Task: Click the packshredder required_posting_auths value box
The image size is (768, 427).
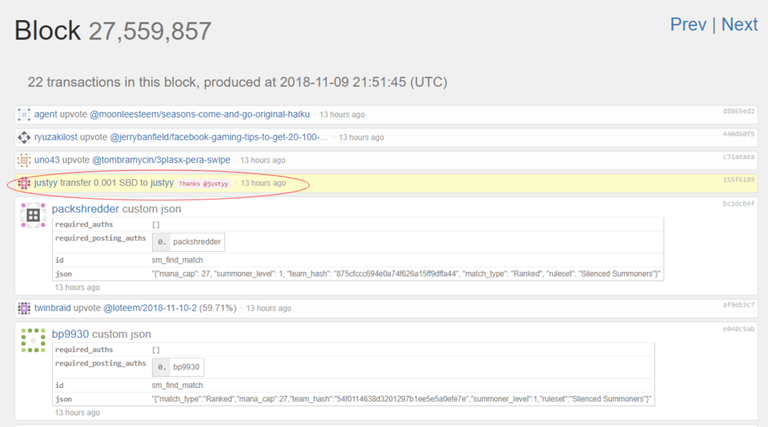Action: tap(190, 242)
